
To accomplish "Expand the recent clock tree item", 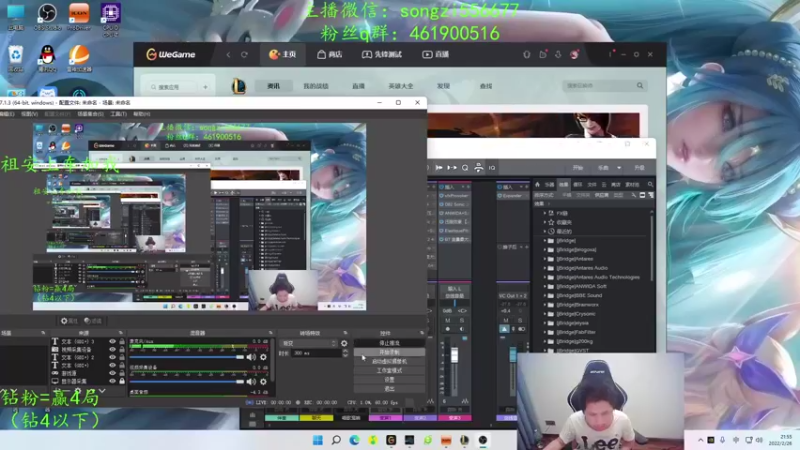I will point(544,232).
